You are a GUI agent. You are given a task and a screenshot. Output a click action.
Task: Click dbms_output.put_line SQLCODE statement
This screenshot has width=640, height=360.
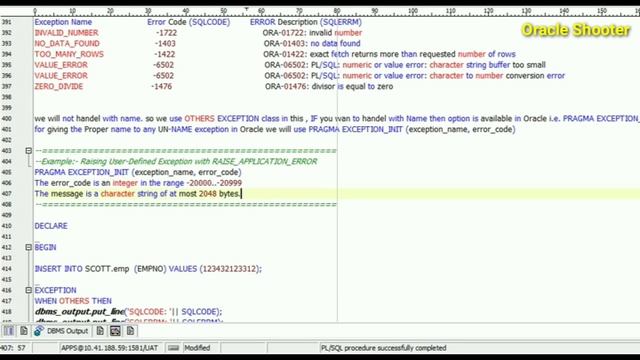tap(129, 311)
